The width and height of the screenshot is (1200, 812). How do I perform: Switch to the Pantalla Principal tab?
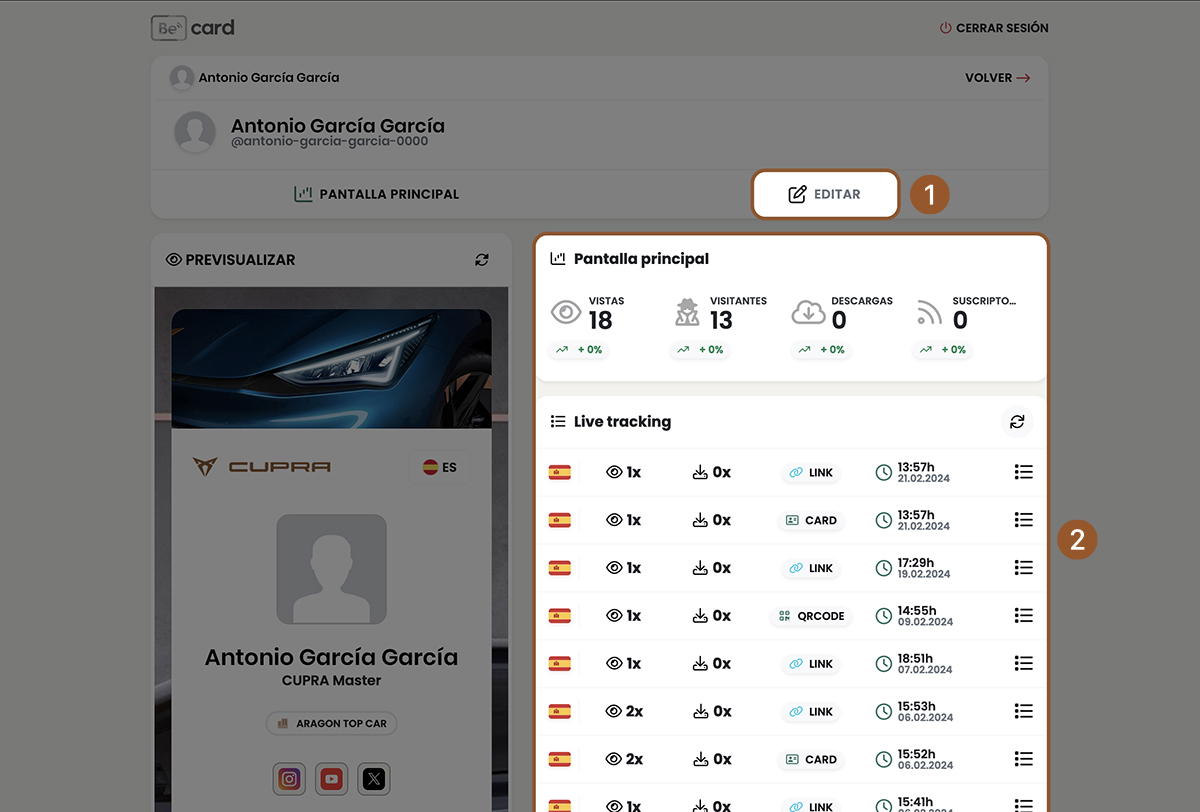coord(377,194)
